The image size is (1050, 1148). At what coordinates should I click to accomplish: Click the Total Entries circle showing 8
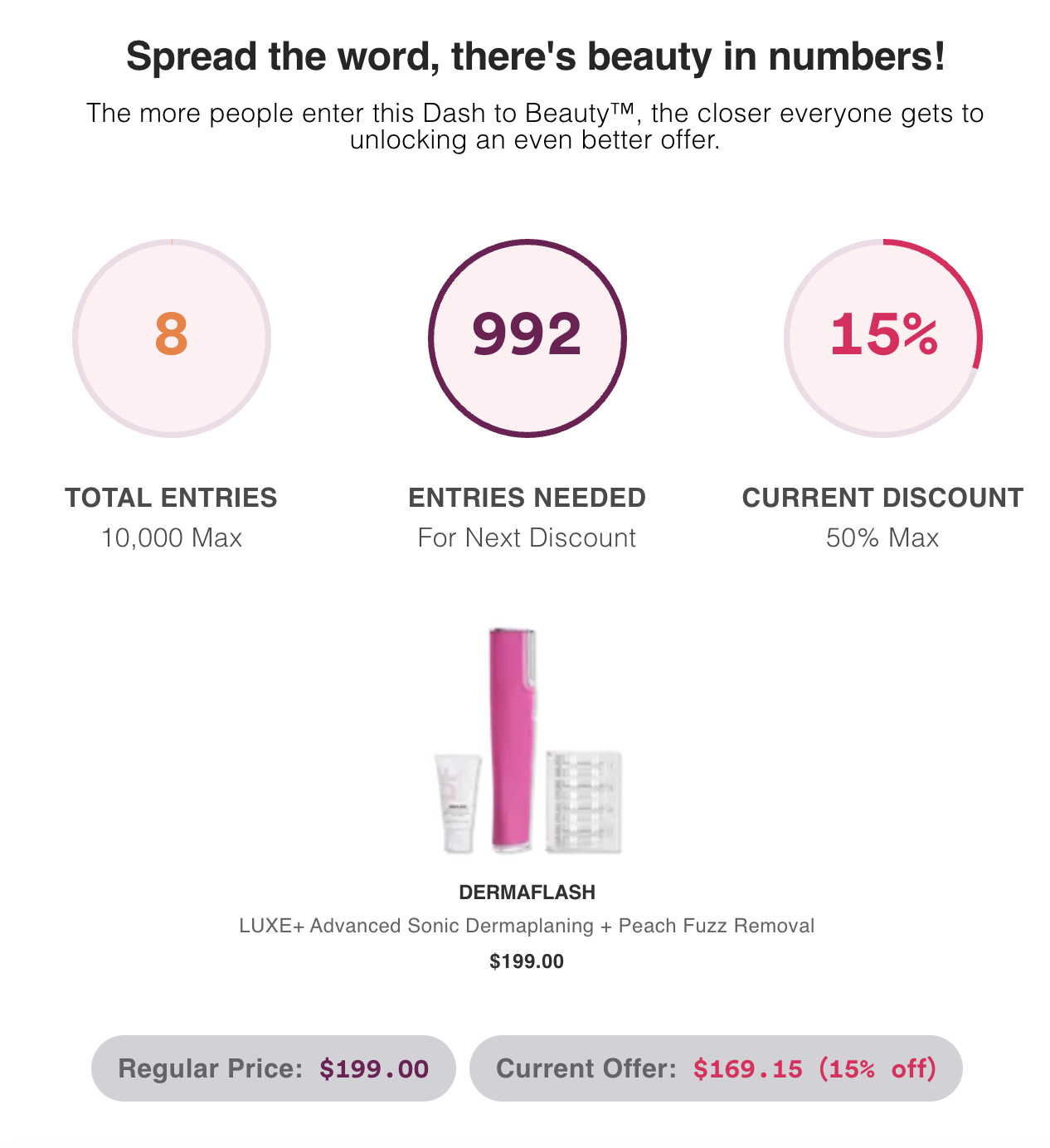(172, 338)
